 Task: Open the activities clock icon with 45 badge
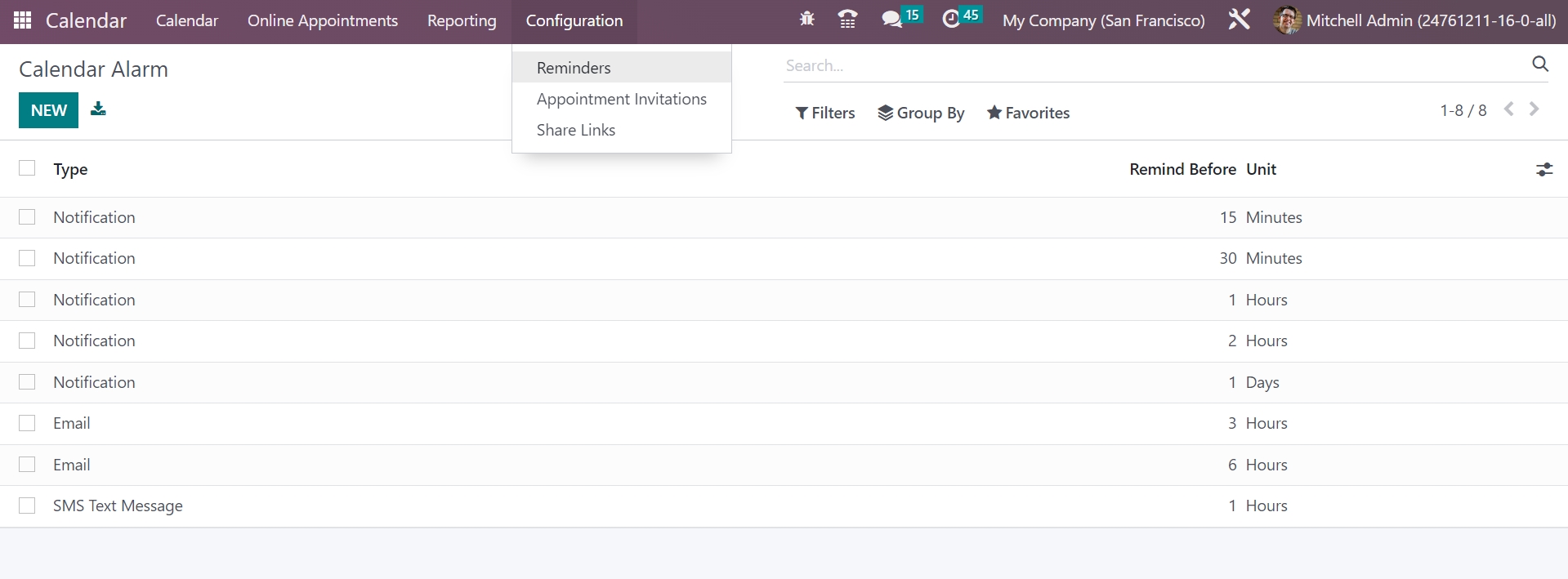click(x=951, y=20)
